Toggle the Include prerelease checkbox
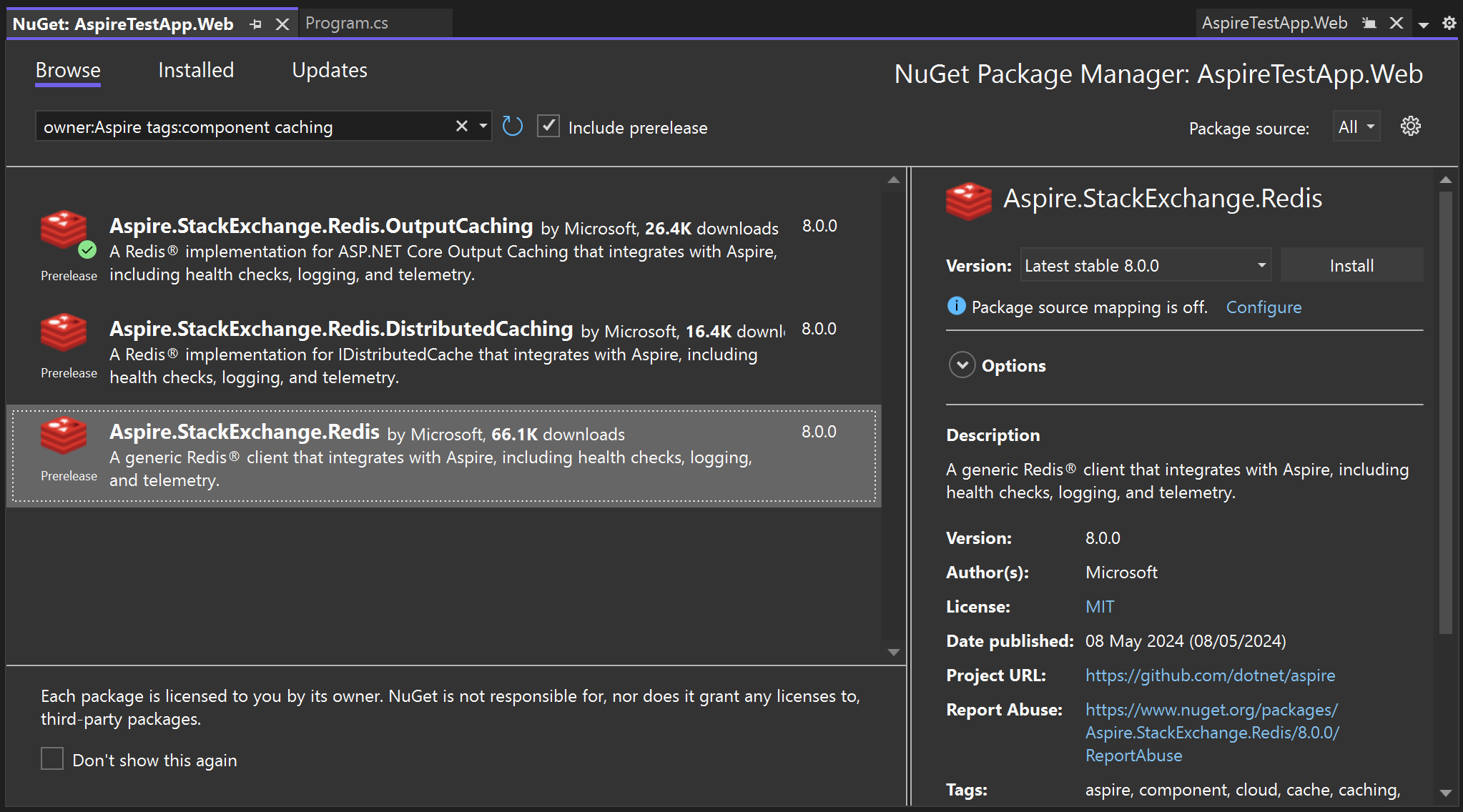This screenshot has height=812, width=1463. coord(548,127)
